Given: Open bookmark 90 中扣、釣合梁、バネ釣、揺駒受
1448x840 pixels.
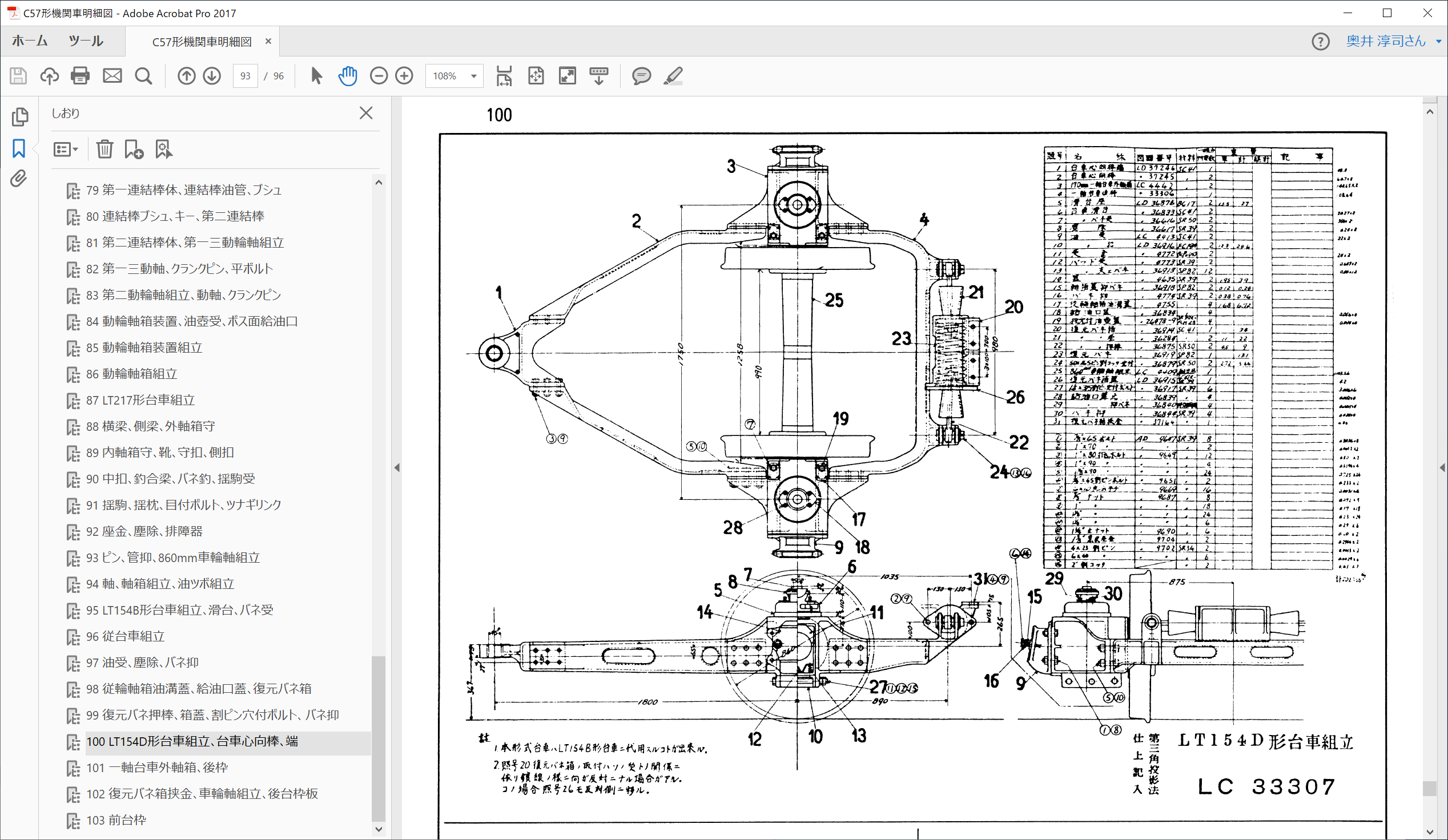Looking at the screenshot, I should [x=170, y=479].
